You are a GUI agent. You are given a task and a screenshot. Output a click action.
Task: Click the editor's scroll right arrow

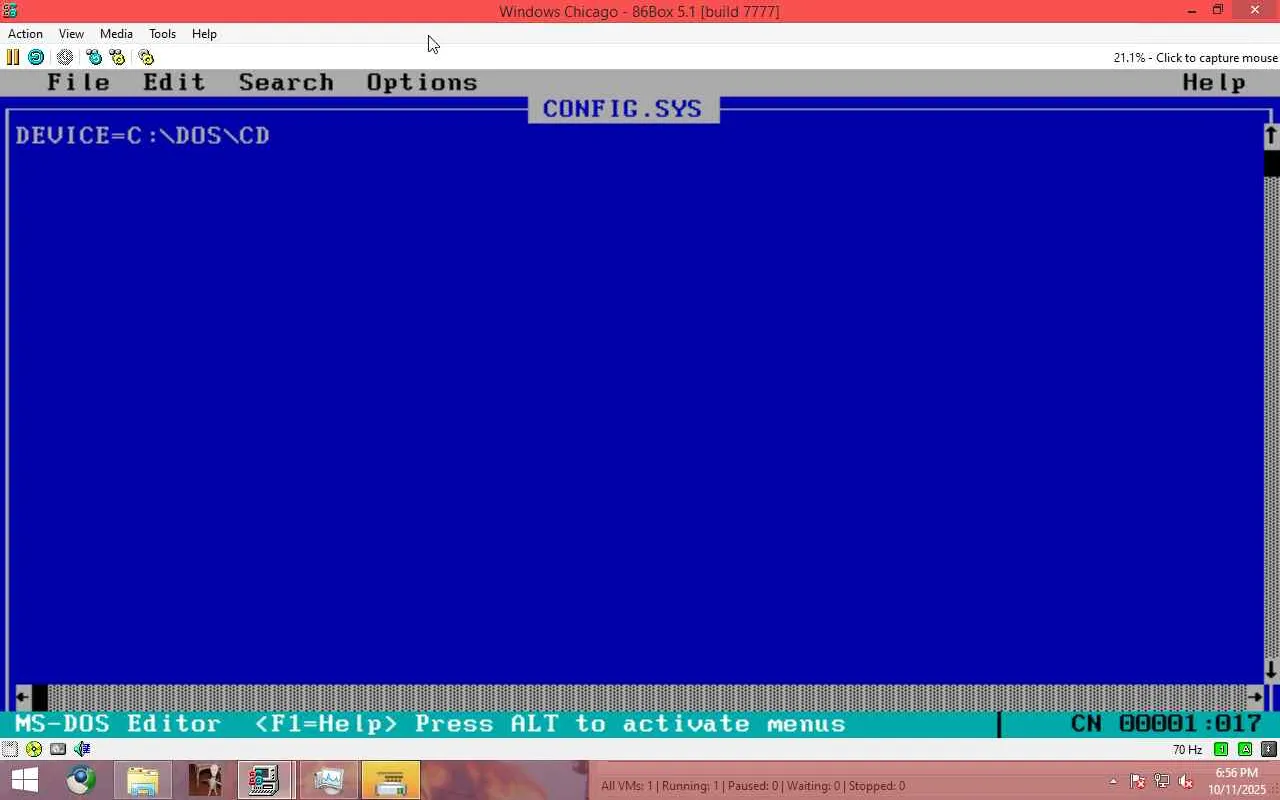coord(1256,697)
